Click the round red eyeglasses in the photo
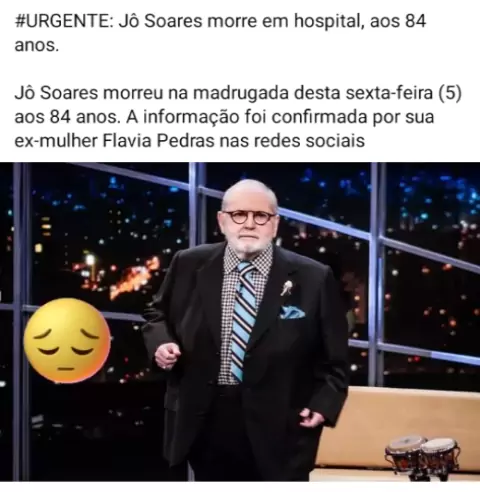Screen dimensions: 480x492 tap(249, 217)
